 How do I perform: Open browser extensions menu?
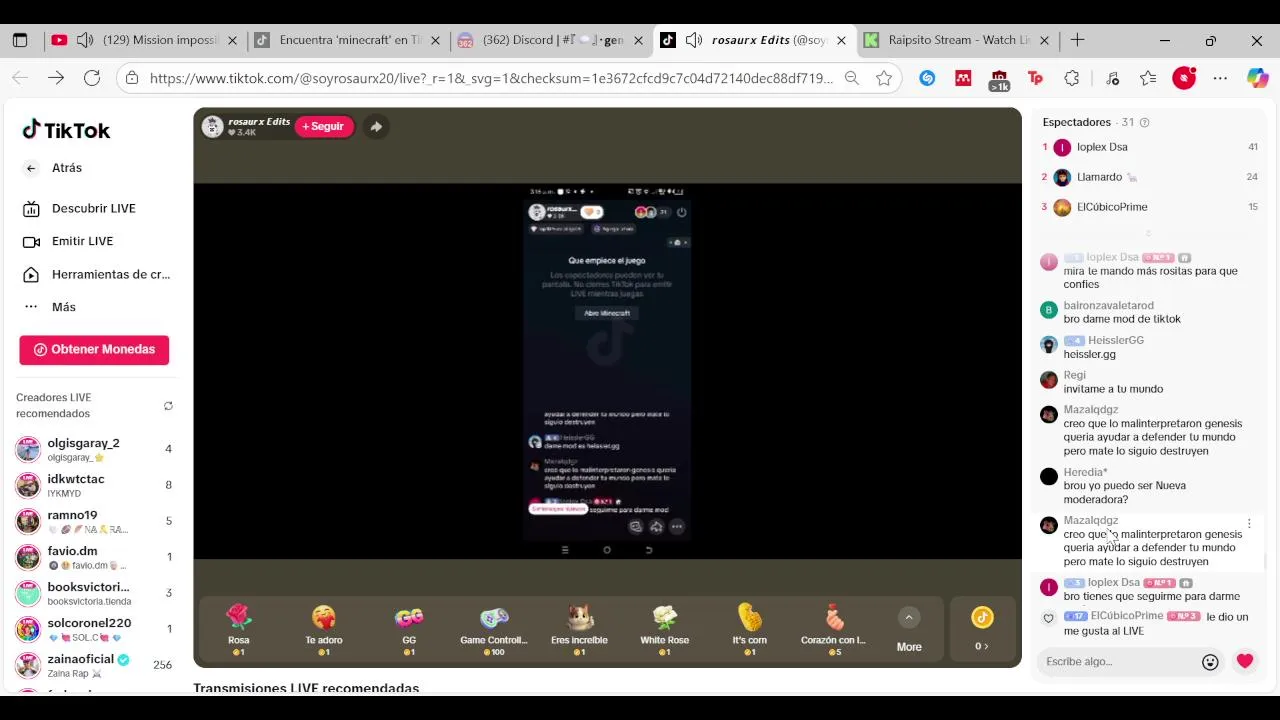click(1072, 78)
